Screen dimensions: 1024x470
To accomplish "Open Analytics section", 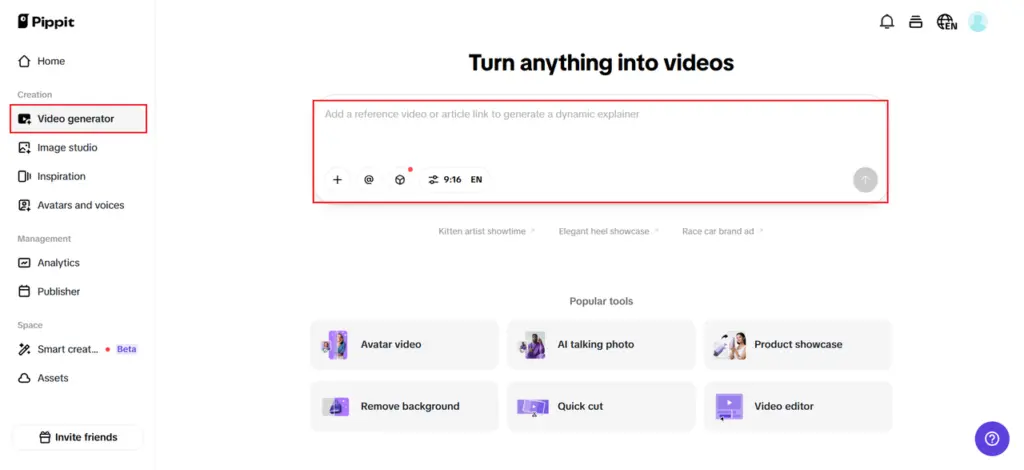I will [x=78, y=262].
